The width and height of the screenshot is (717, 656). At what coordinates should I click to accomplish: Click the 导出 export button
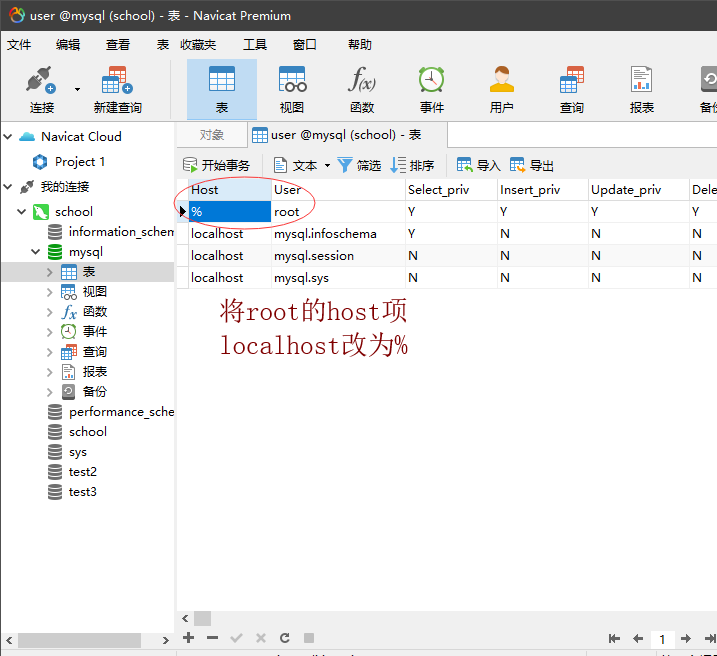click(531, 165)
